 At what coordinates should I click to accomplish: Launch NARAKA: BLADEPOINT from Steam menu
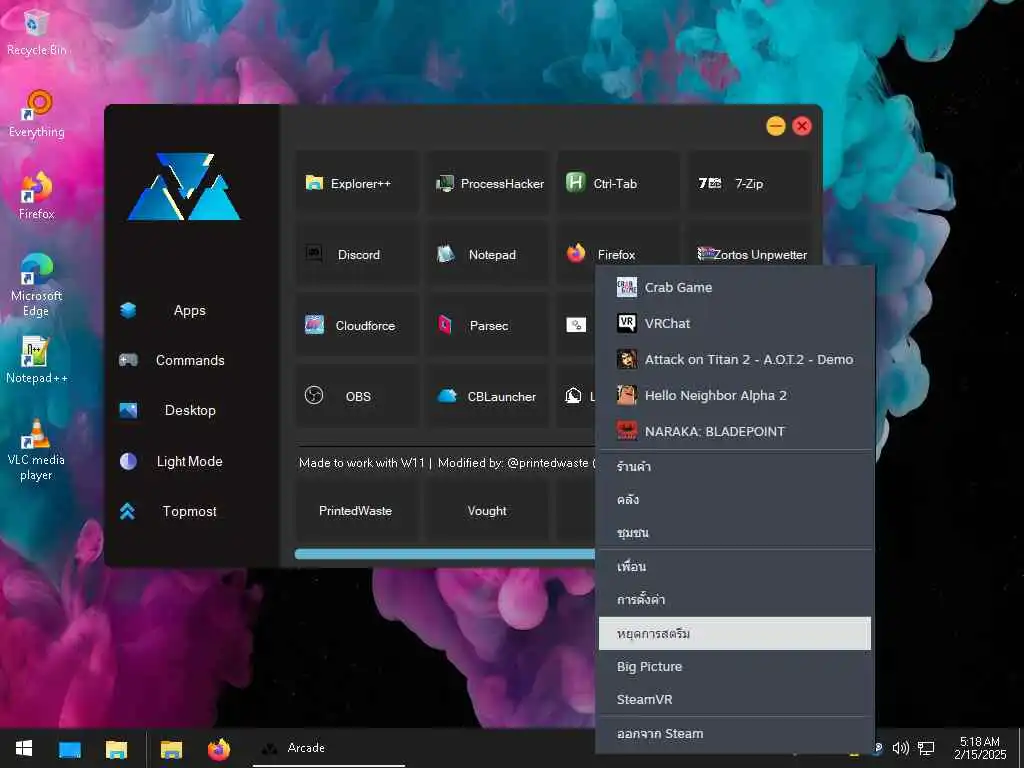(735, 431)
